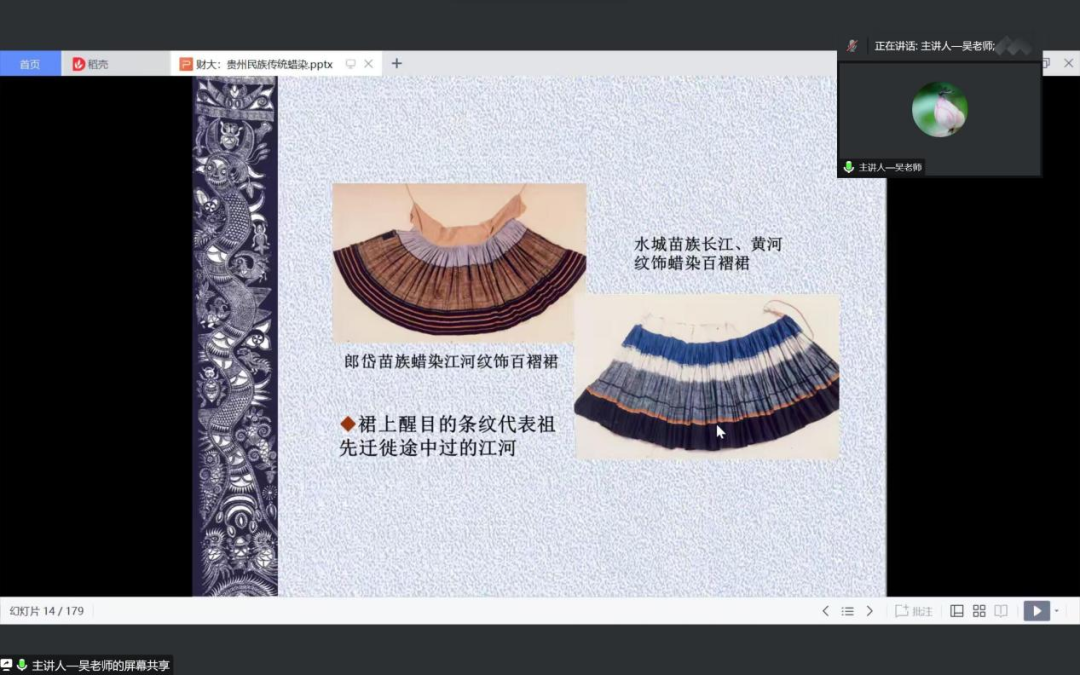The width and height of the screenshot is (1080, 675).
Task: Click the monitor icon on document tab
Action: [350, 64]
